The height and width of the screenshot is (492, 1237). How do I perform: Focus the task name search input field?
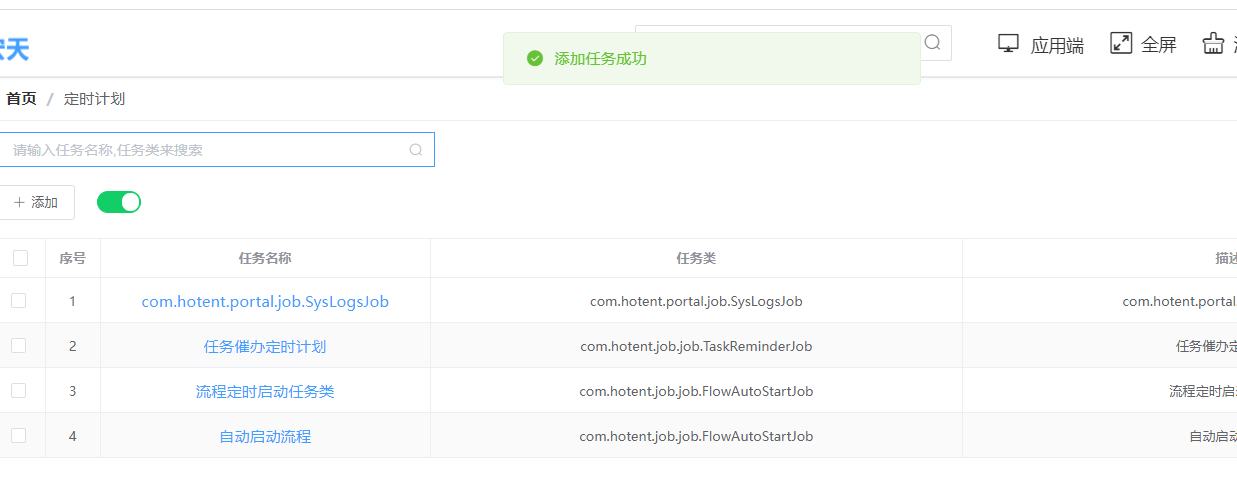[x=205, y=150]
